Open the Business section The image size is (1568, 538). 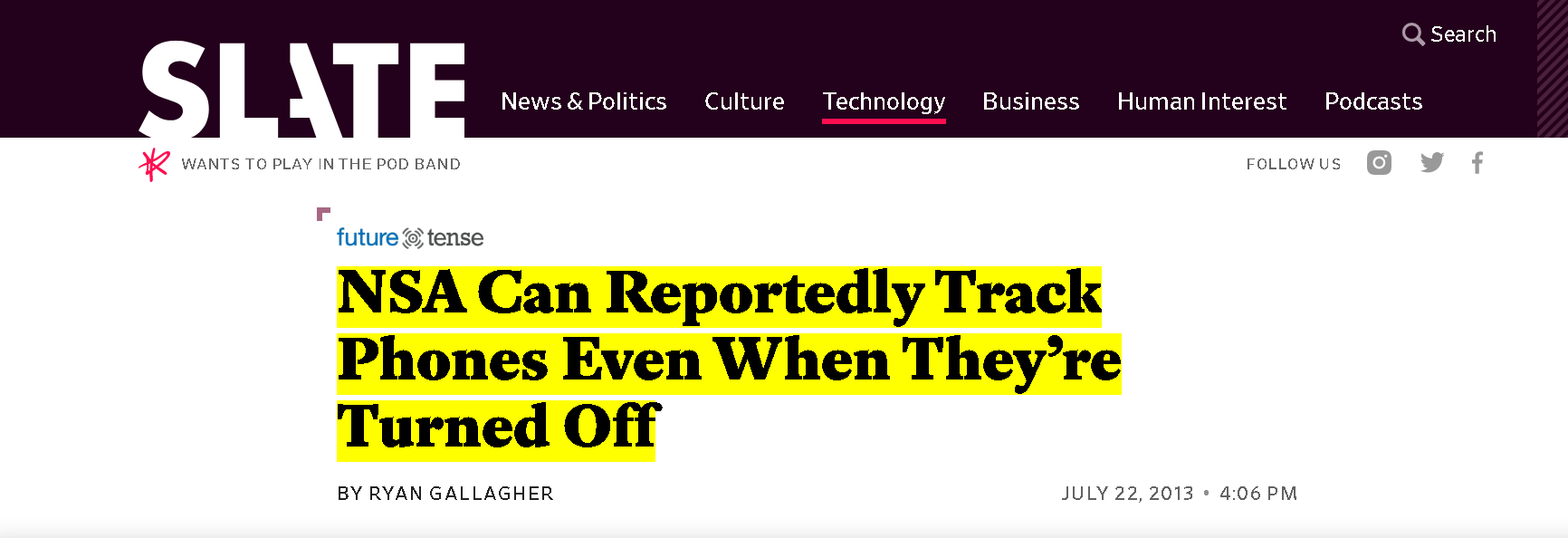coord(1031,101)
